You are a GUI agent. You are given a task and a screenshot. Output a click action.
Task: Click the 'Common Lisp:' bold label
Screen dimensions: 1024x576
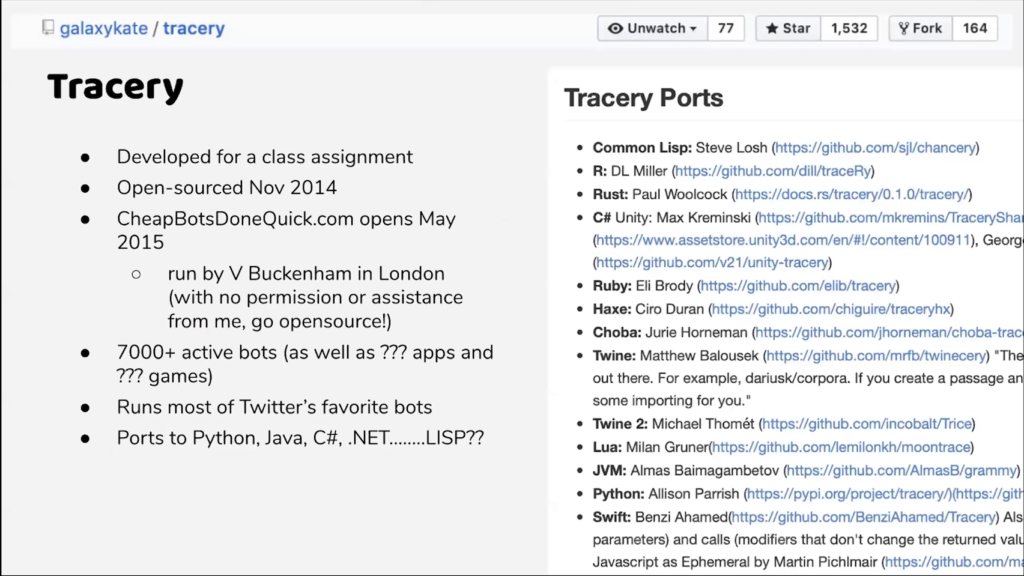642,148
